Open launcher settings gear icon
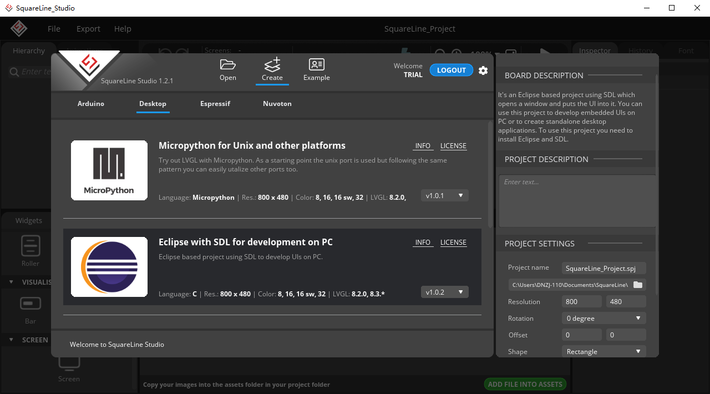 click(483, 71)
